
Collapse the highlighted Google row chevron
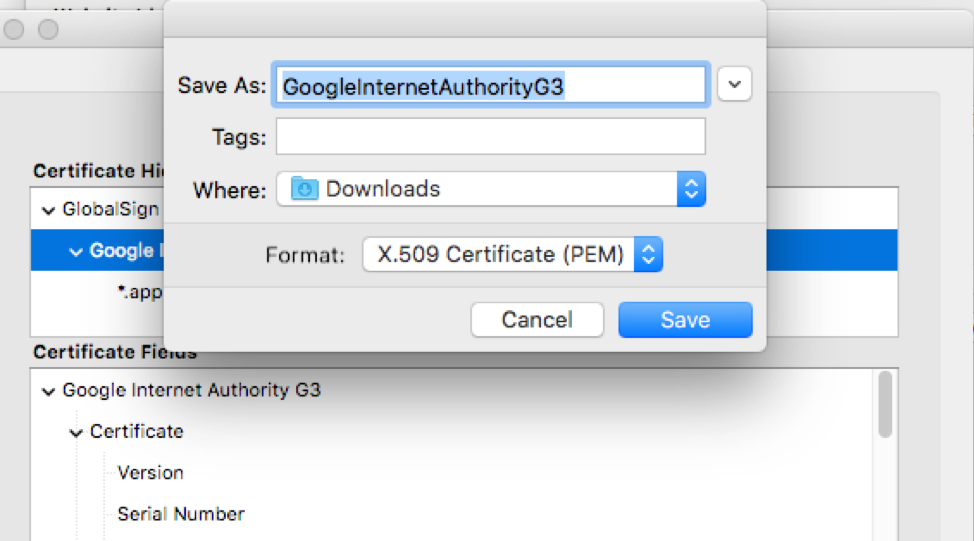76,251
